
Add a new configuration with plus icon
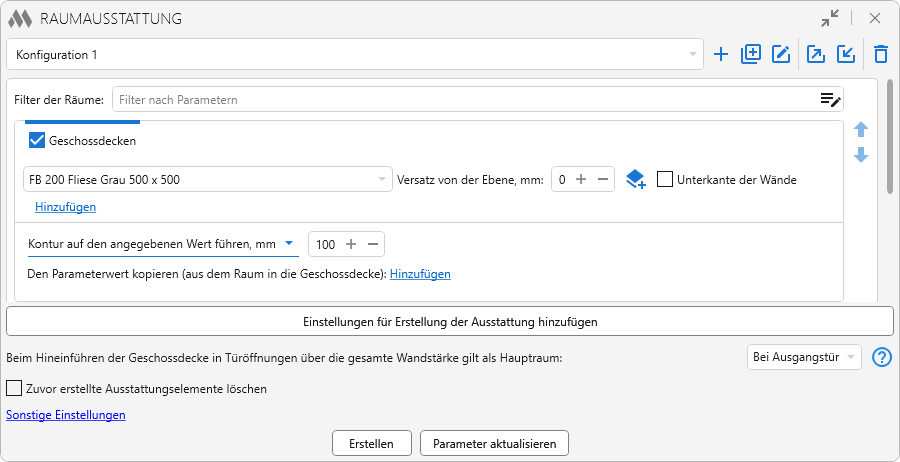point(721,55)
